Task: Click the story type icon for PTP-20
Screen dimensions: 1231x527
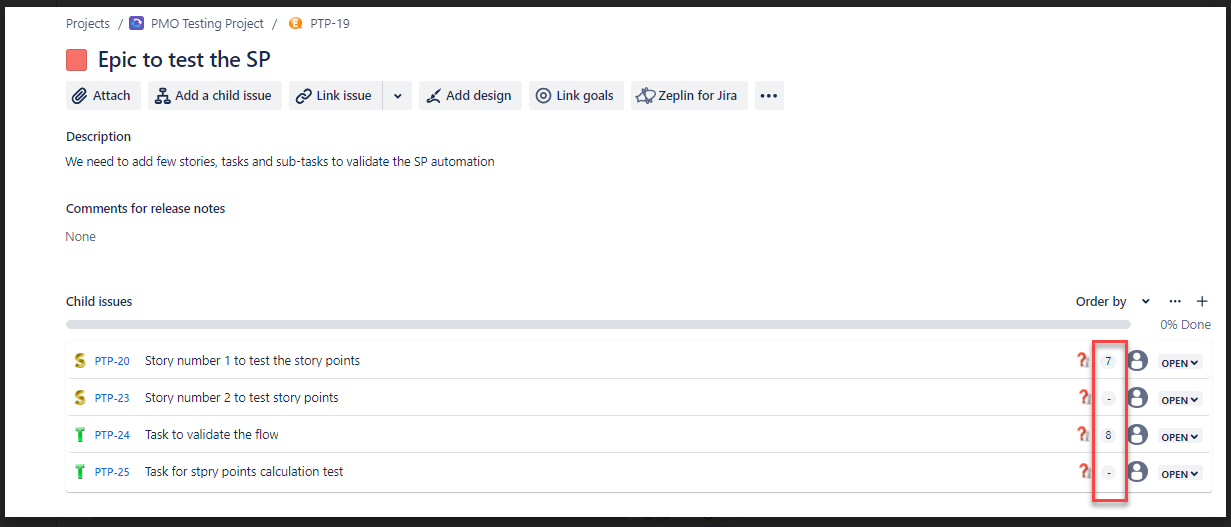Action: pos(80,361)
